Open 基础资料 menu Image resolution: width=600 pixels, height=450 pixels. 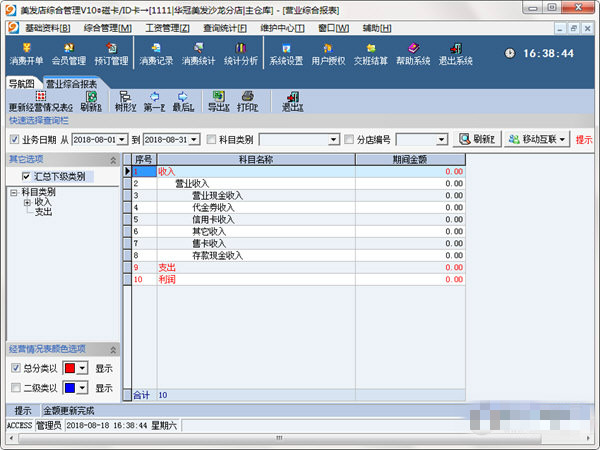coord(48,28)
